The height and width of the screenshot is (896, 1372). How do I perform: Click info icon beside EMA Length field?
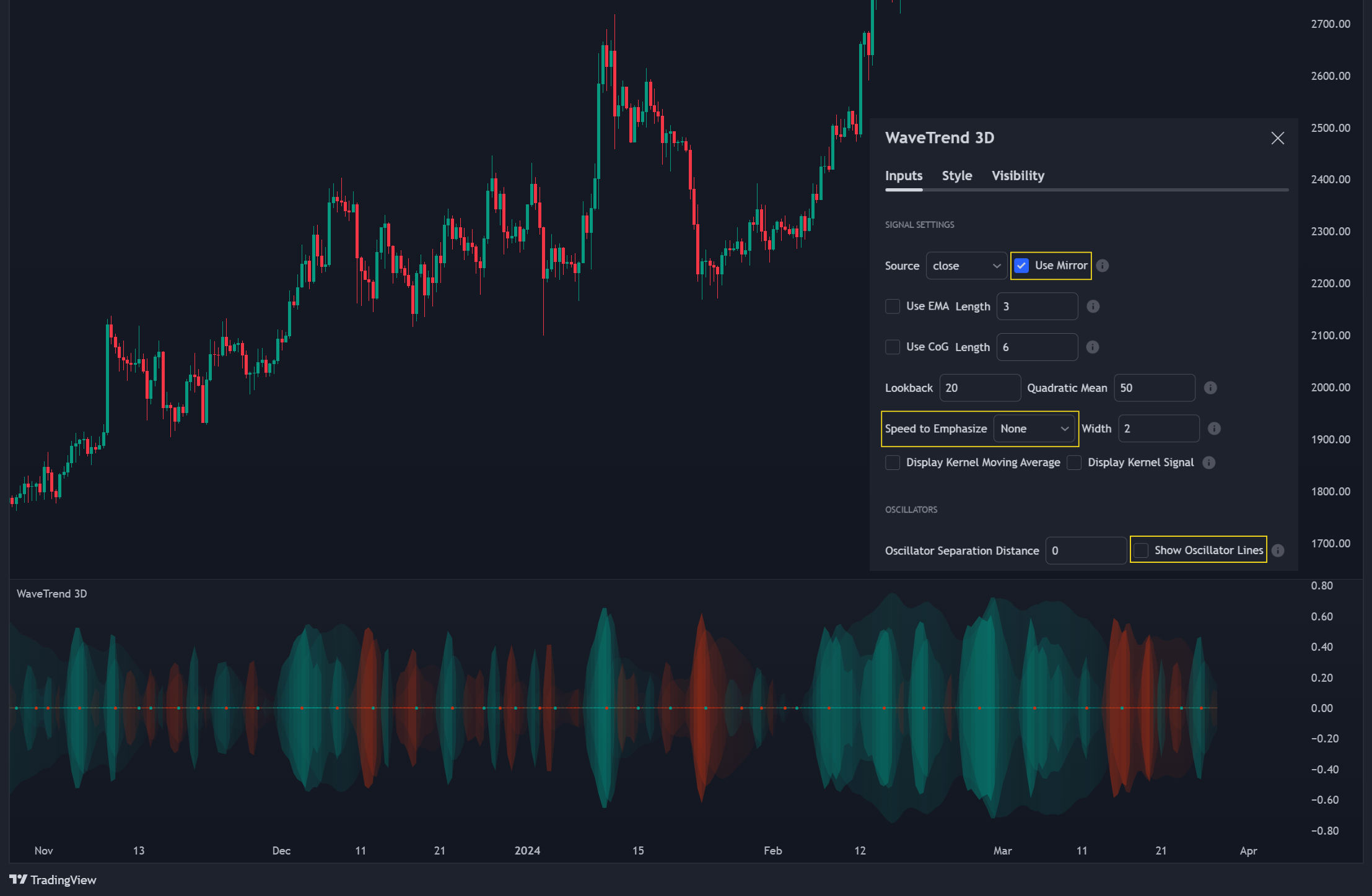(x=1093, y=307)
